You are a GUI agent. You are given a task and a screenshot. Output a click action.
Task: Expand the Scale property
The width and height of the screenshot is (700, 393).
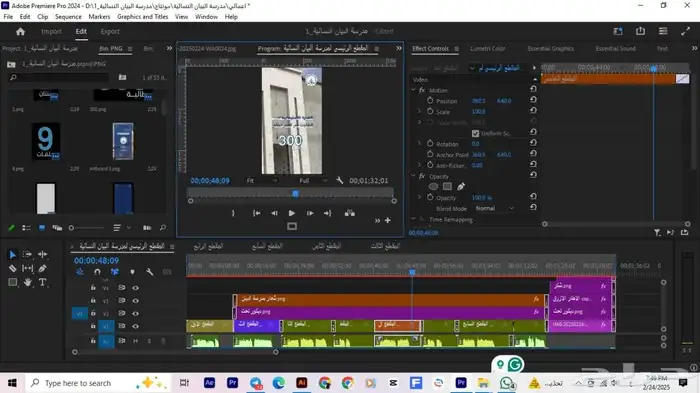[419, 111]
